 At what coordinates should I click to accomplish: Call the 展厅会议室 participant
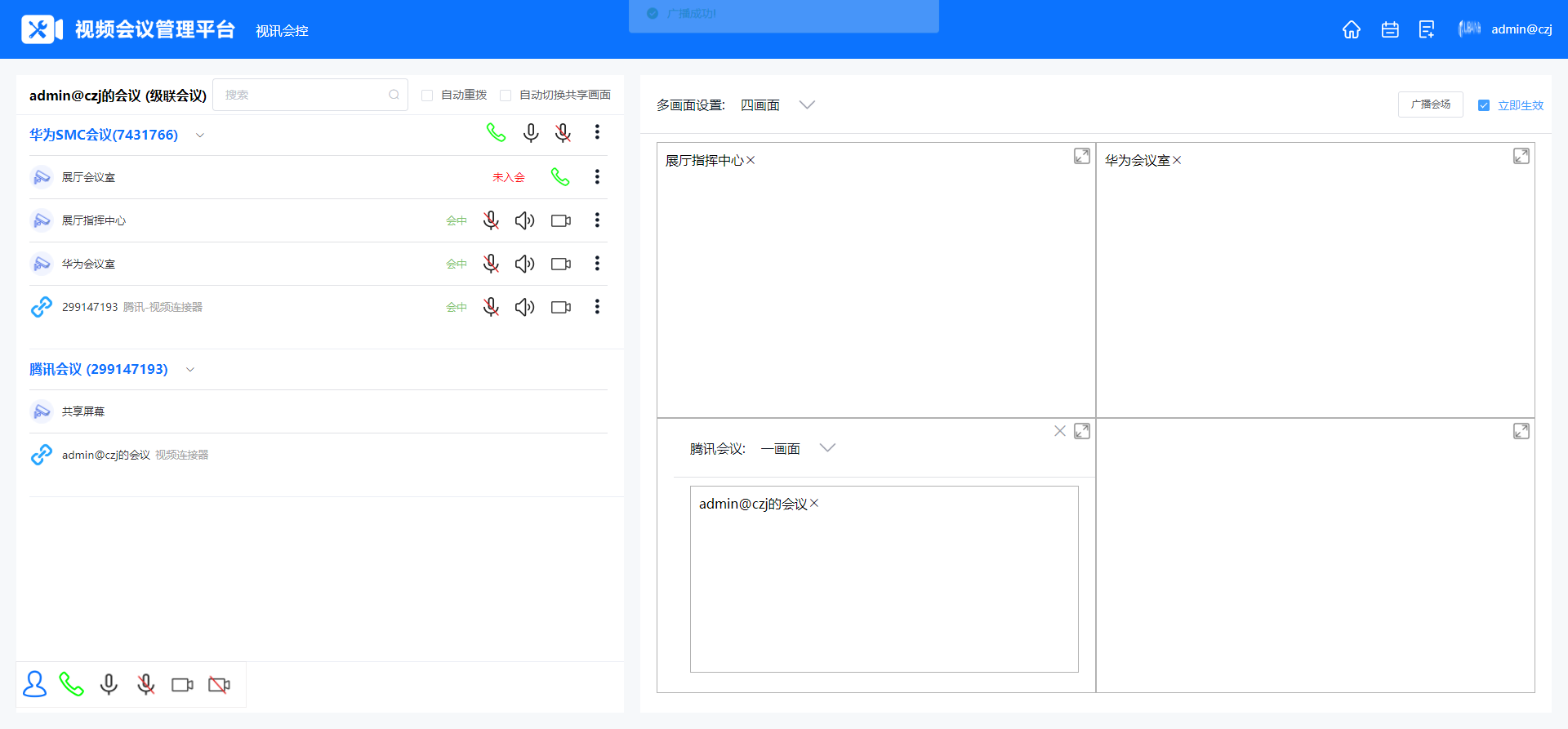click(x=560, y=177)
